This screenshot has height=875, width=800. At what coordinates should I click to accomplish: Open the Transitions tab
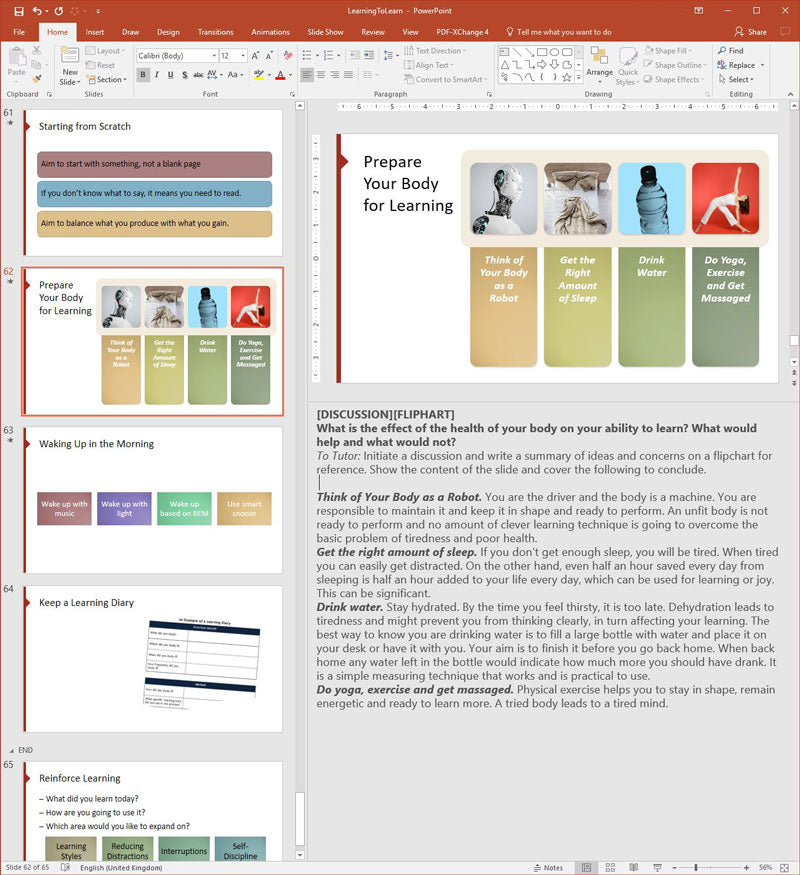coord(215,32)
